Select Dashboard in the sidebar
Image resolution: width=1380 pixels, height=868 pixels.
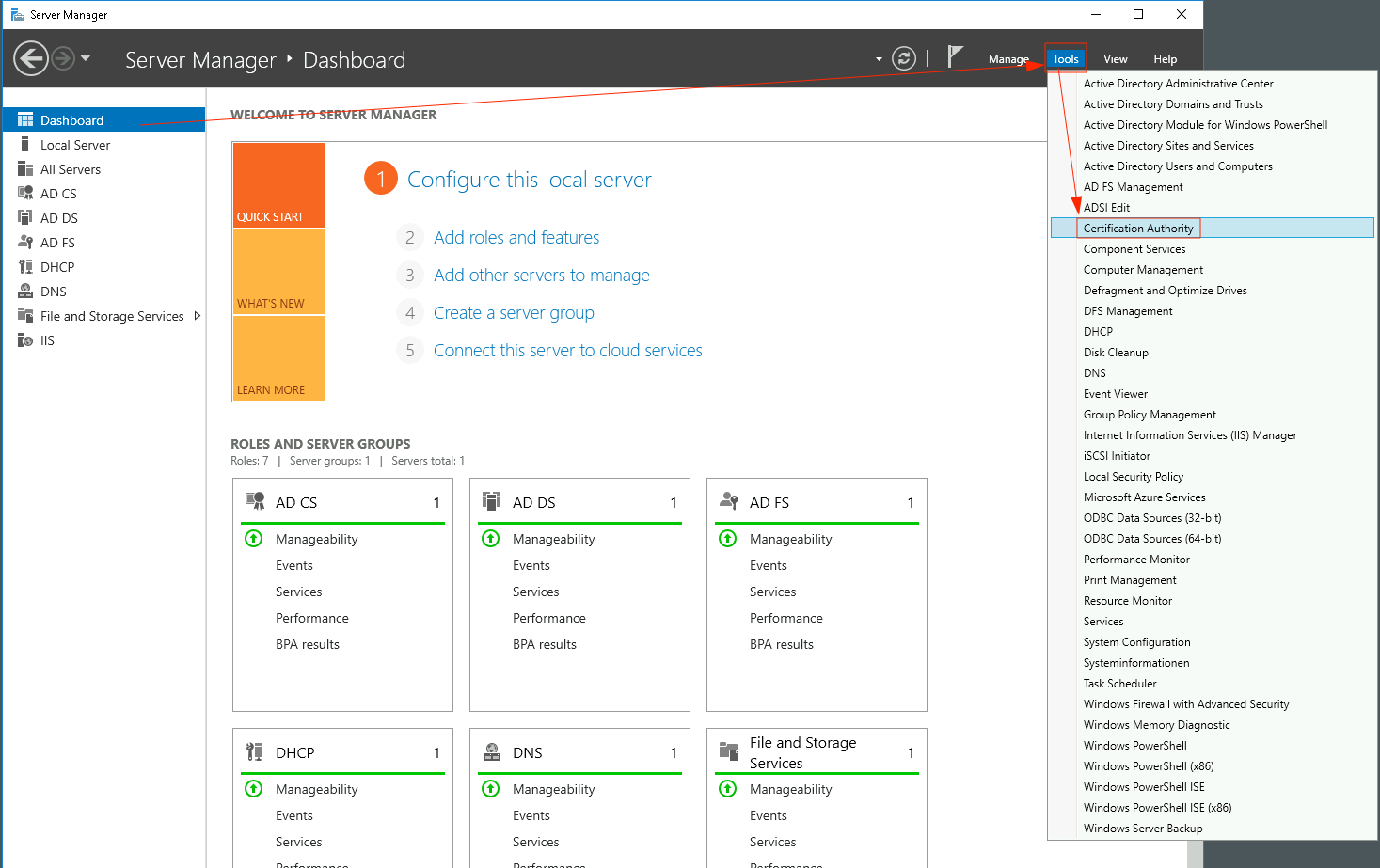(x=104, y=120)
